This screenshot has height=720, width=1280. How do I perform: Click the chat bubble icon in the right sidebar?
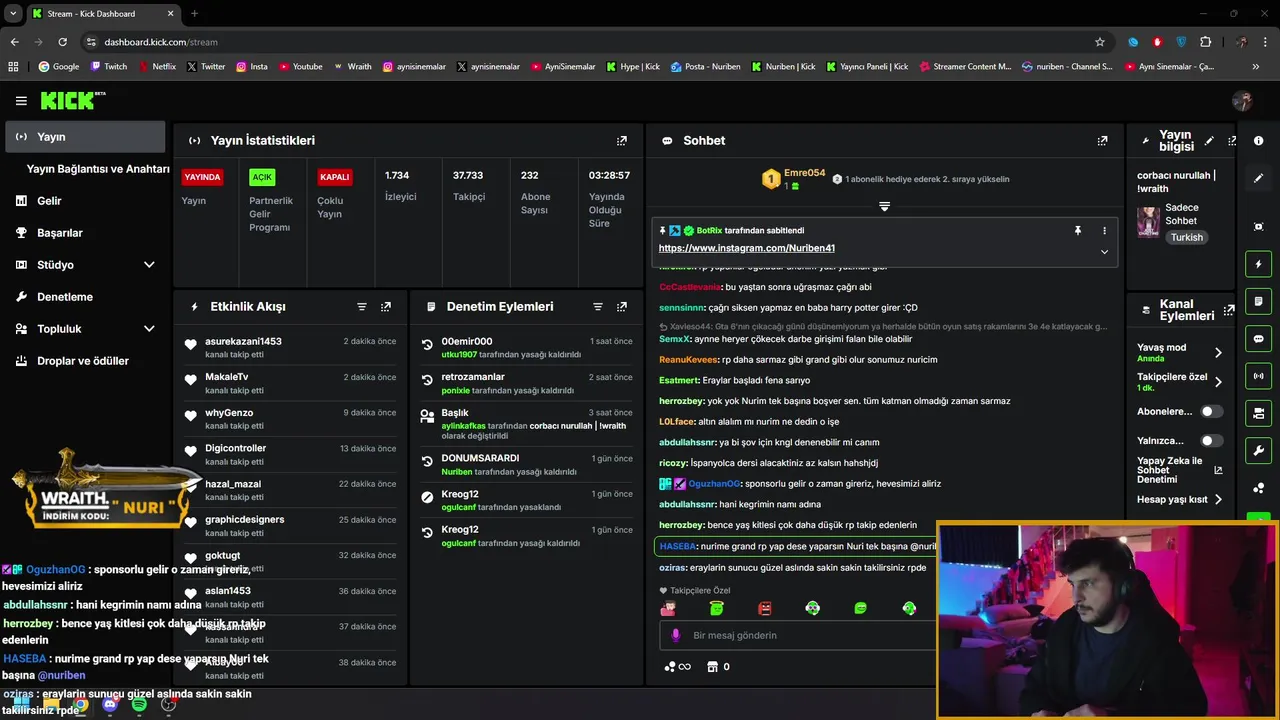[1258, 339]
